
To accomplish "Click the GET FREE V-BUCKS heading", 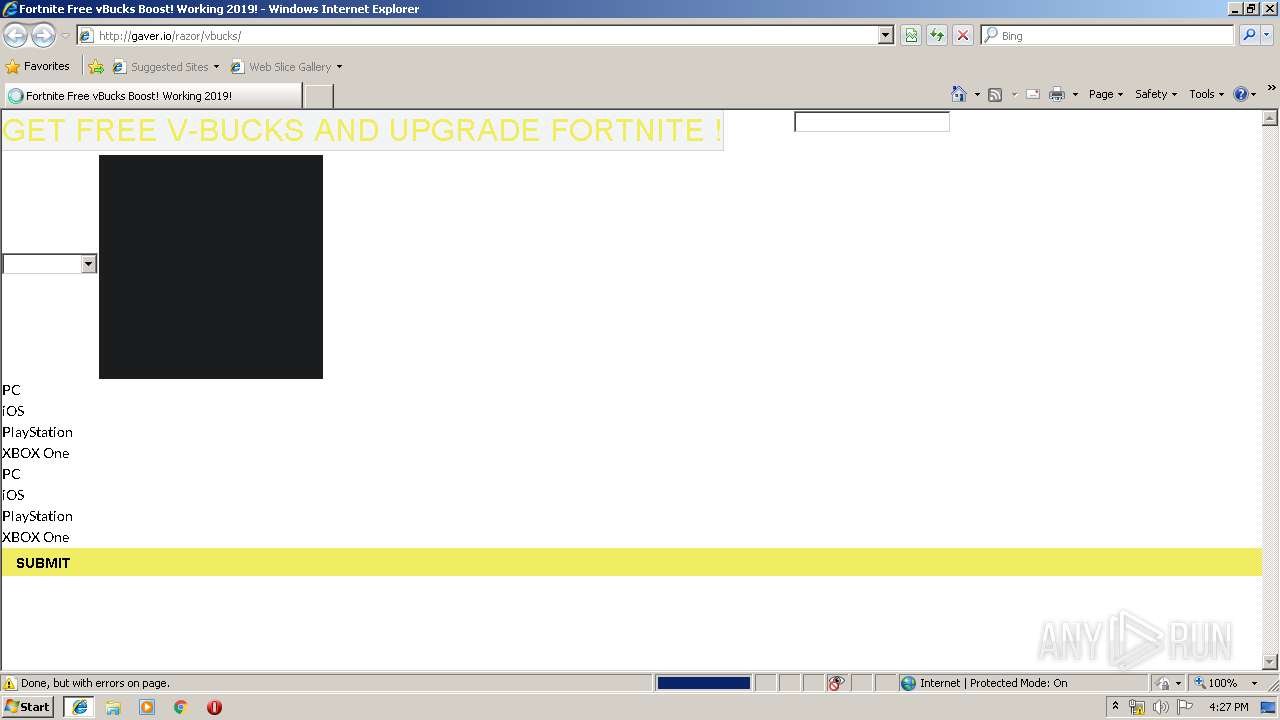I will [362, 130].
